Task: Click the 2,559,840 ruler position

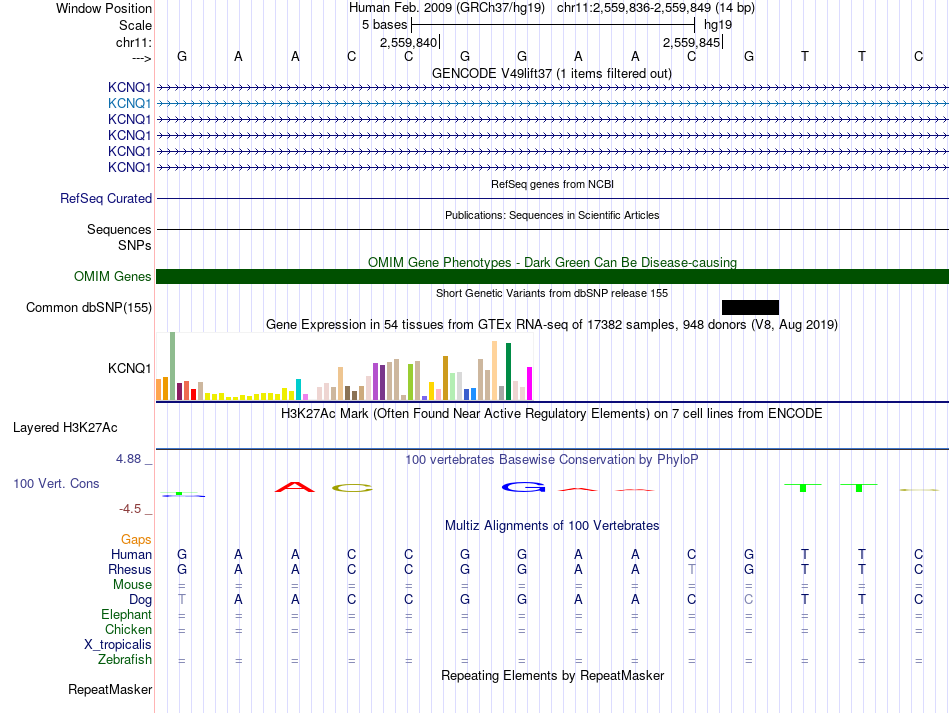Action: click(408, 42)
